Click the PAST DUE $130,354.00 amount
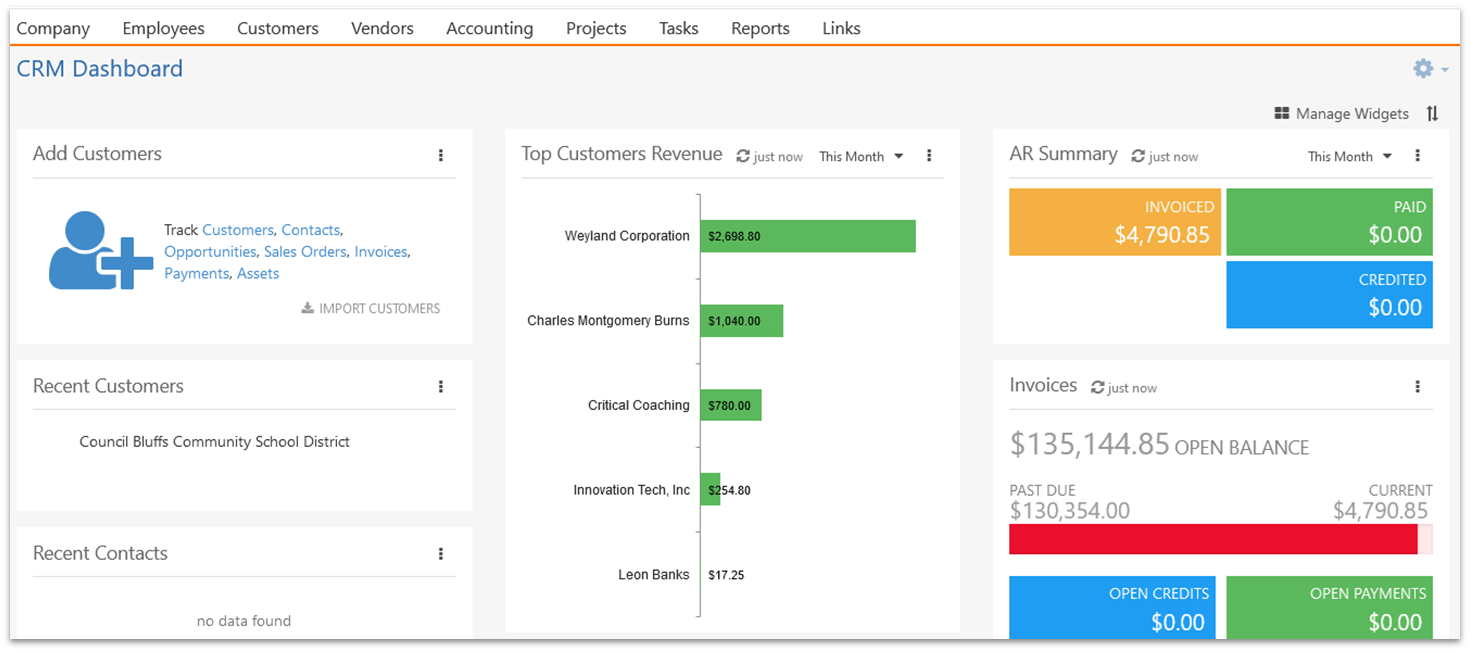1470x652 pixels. point(1069,511)
